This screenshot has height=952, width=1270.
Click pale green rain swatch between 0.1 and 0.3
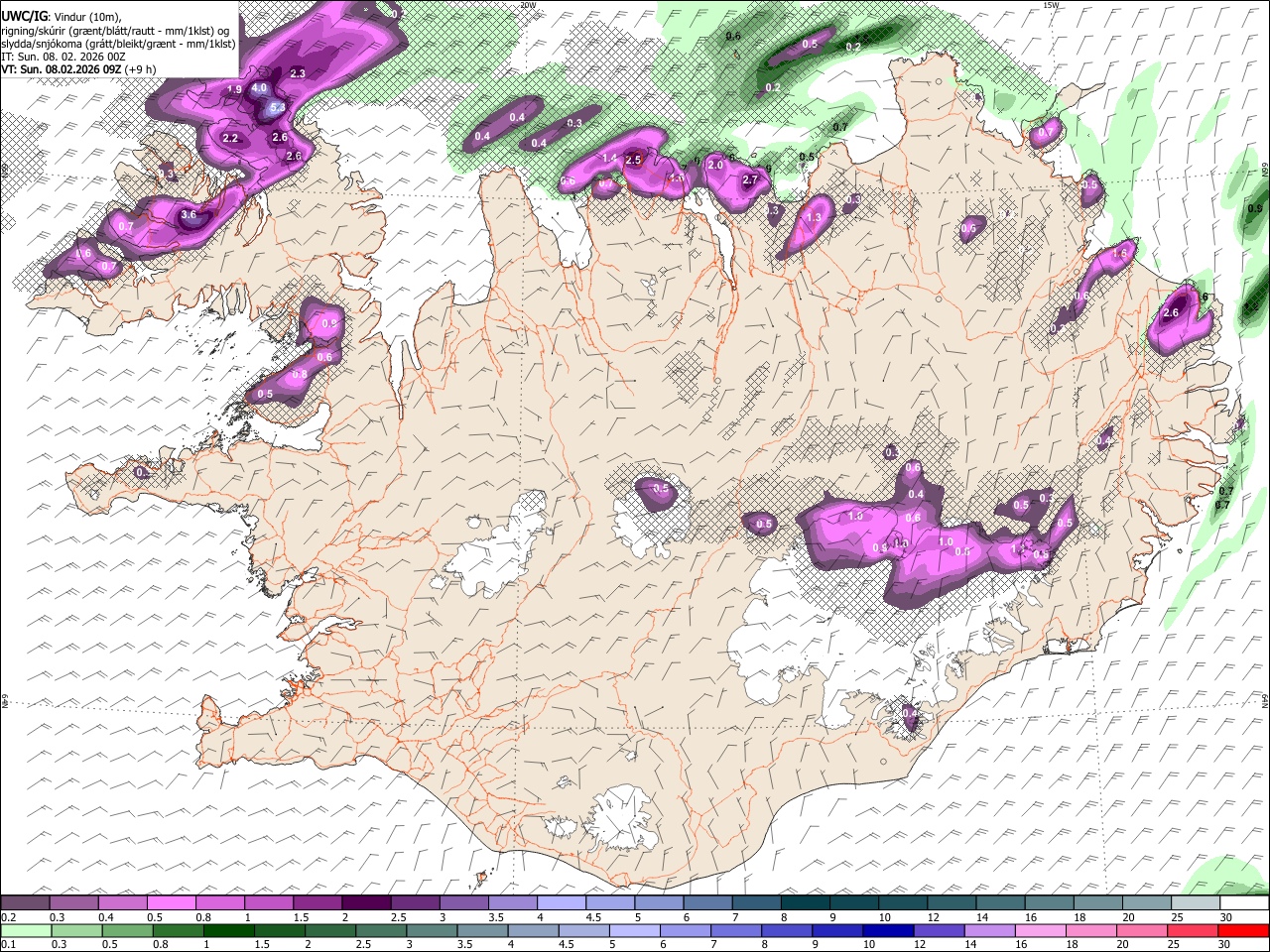pyautogui.click(x=26, y=930)
